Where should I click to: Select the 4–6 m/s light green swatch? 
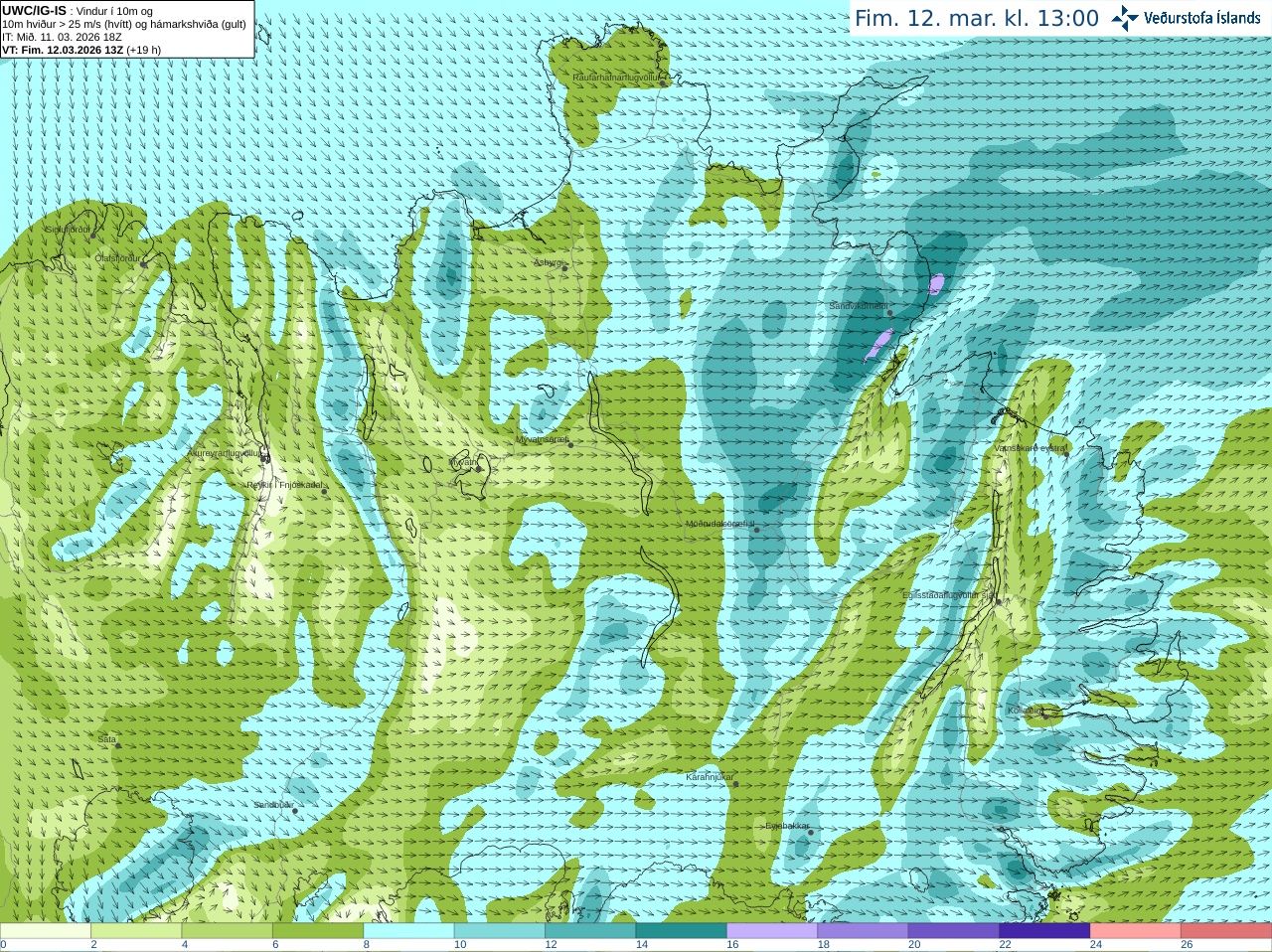[227, 931]
